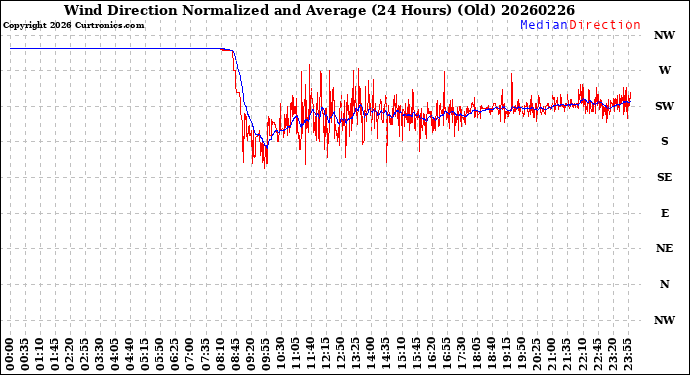Image resolution: width=690 pixels, height=375 pixels.
Task: Click the 11:40 time label
Action: coord(311,354)
